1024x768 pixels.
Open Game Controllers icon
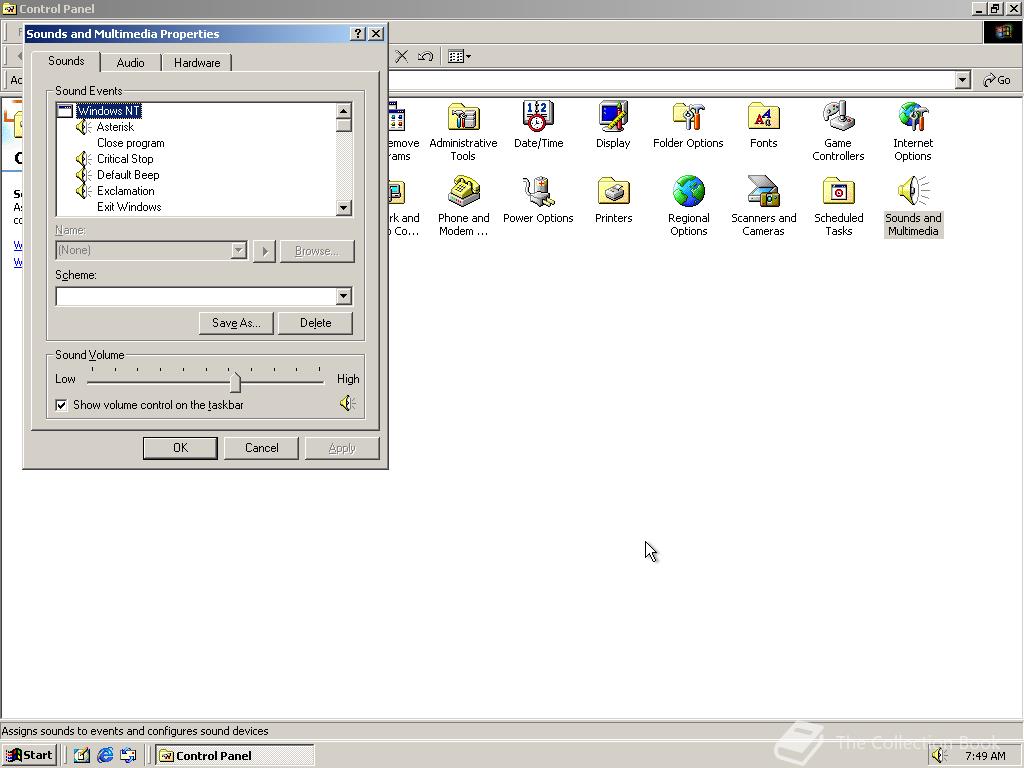838,131
